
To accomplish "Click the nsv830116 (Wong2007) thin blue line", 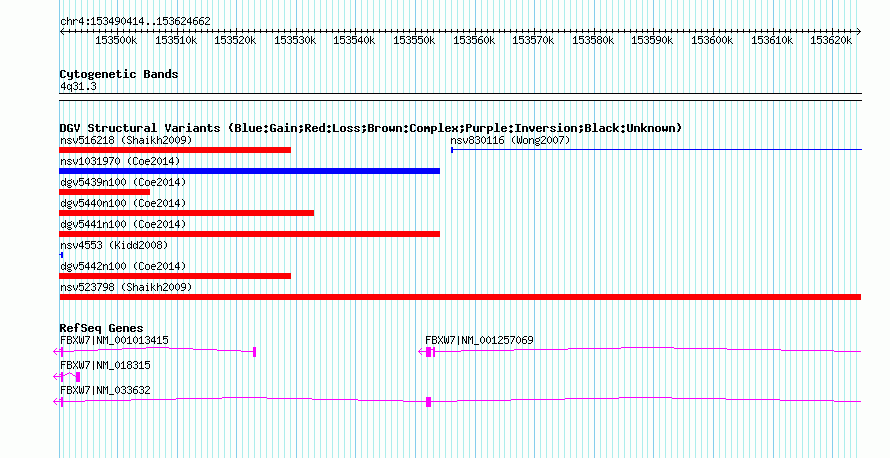I will point(656,150).
